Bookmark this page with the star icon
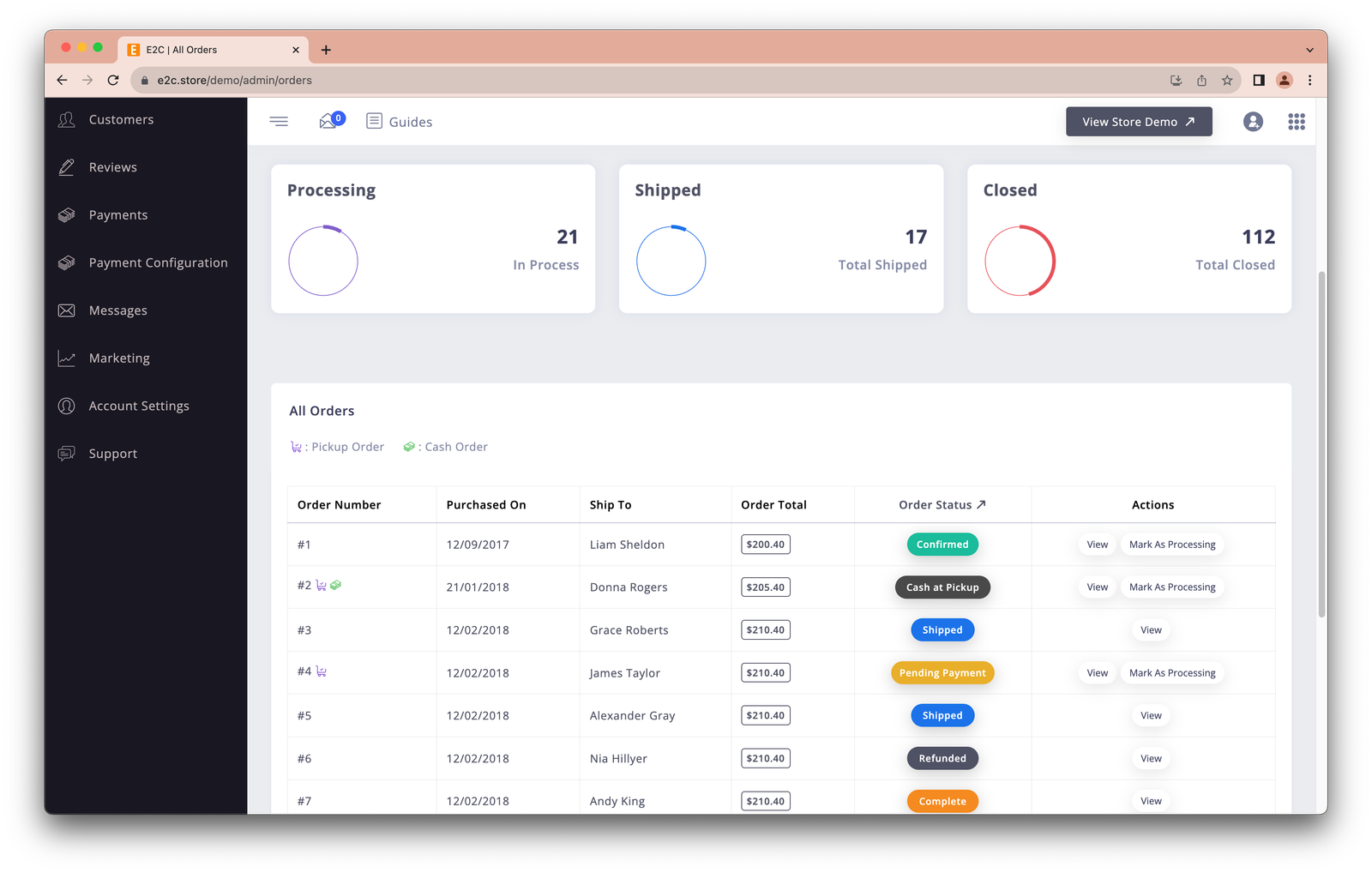The width and height of the screenshot is (1372, 873). click(1227, 81)
